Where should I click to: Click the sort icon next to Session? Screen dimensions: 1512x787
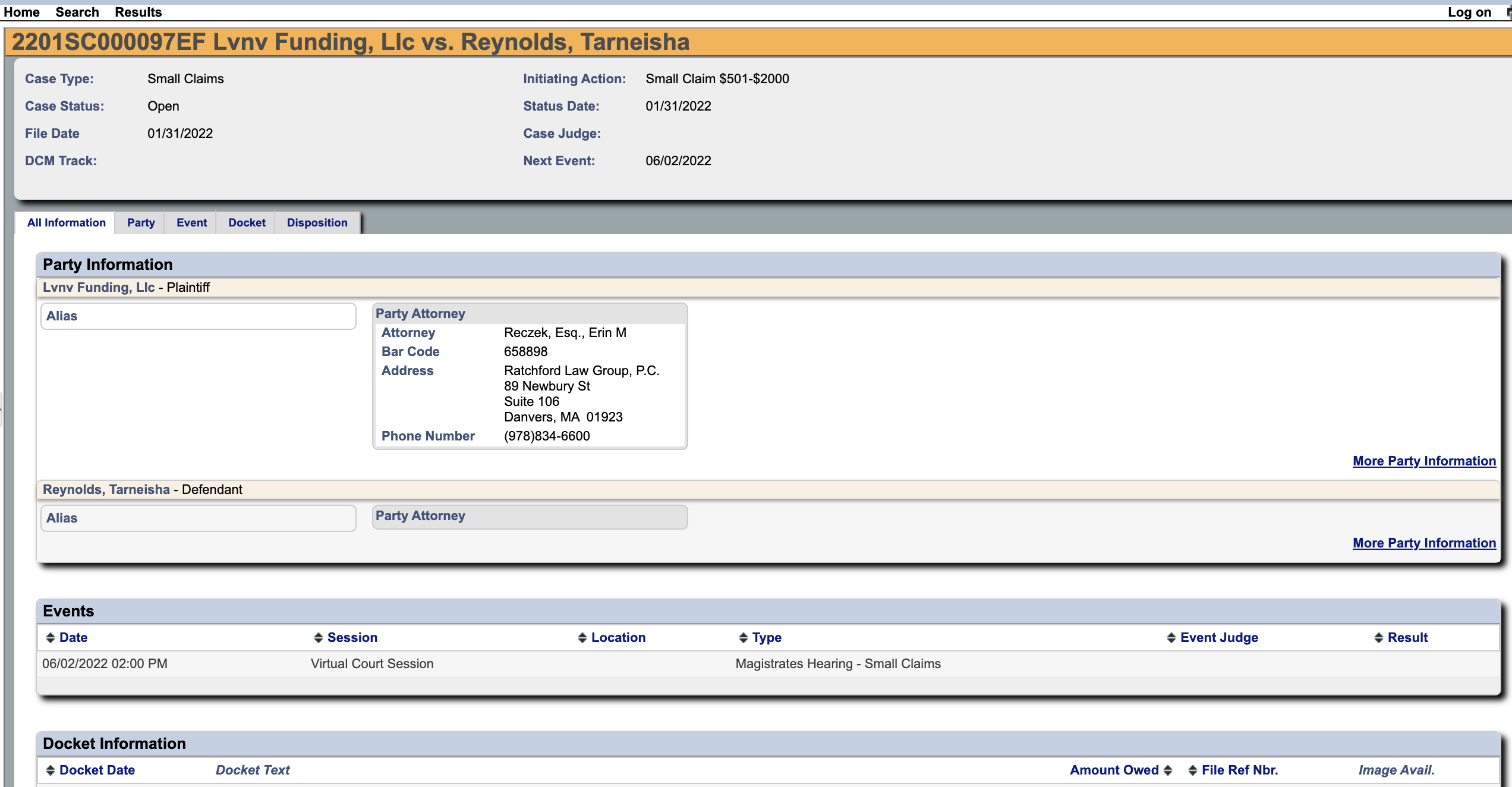click(319, 638)
